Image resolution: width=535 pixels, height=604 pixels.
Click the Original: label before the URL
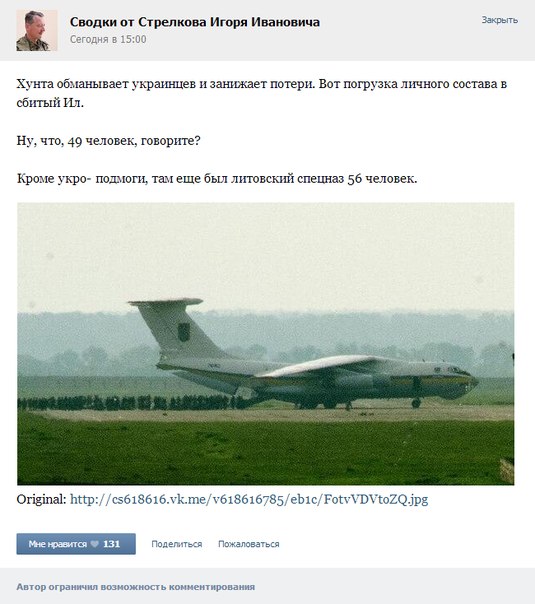tap(42, 499)
